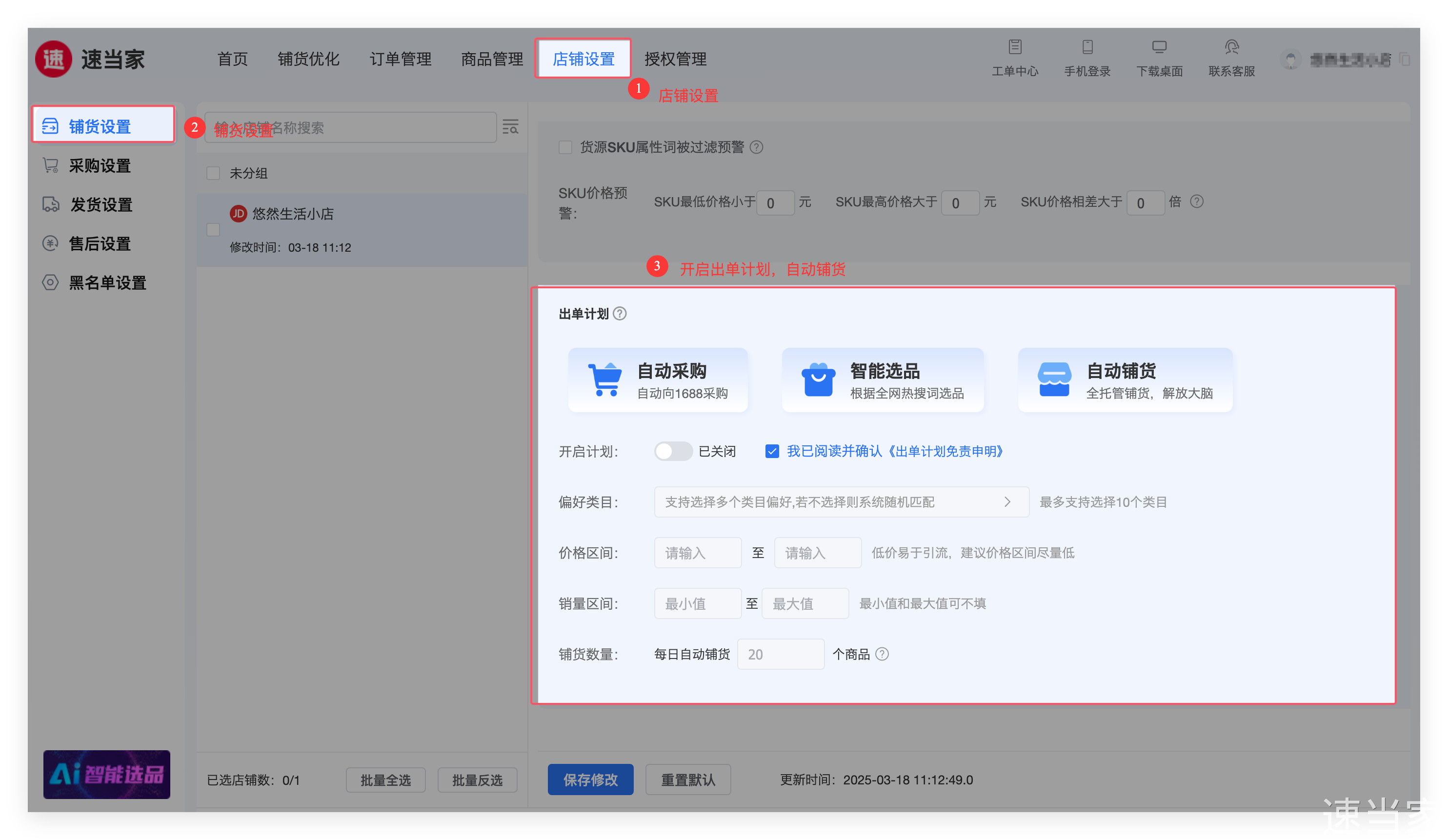Click the AI智能选品 banner thumbnail
Viewport: 1448px width, 840px height.
point(107,774)
